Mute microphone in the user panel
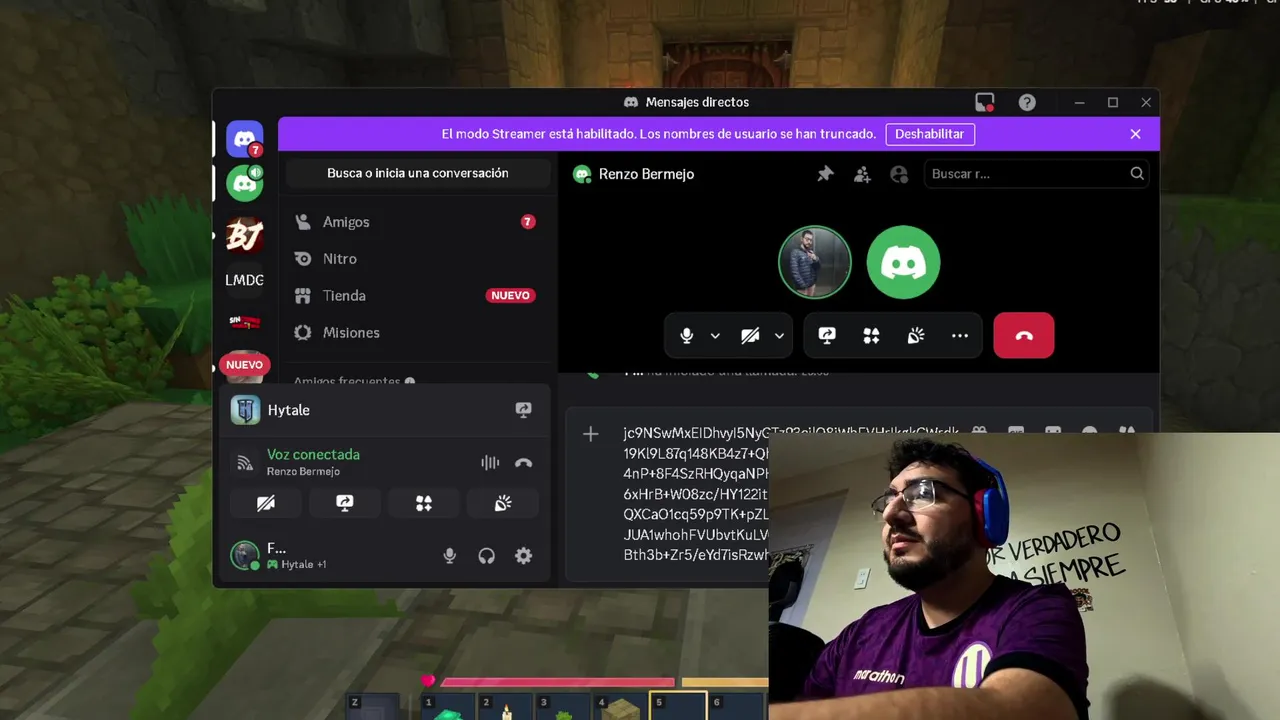Image resolution: width=1280 pixels, height=720 pixels. (x=450, y=556)
